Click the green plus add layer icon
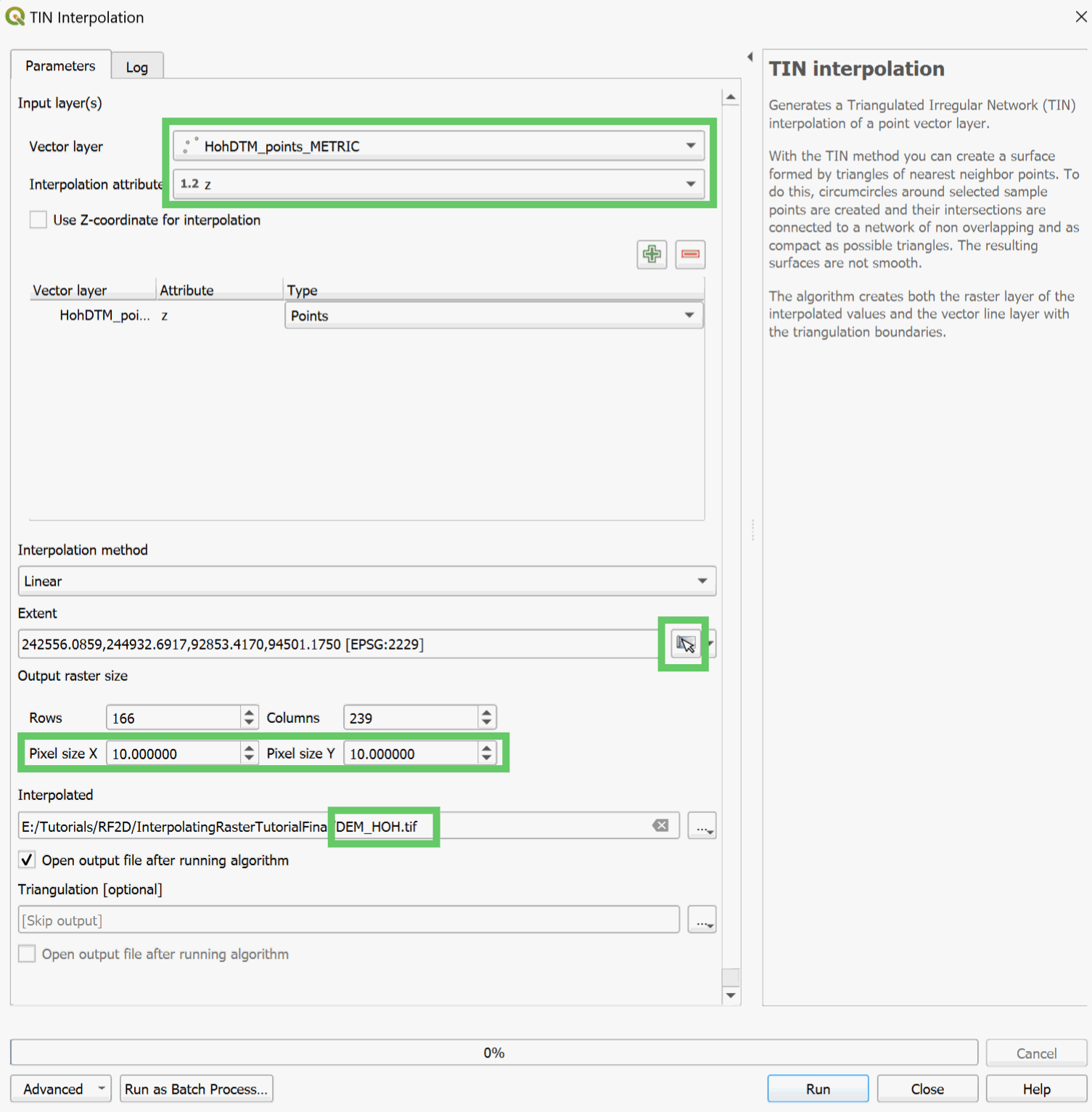This screenshot has height=1112, width=1092. [x=652, y=255]
